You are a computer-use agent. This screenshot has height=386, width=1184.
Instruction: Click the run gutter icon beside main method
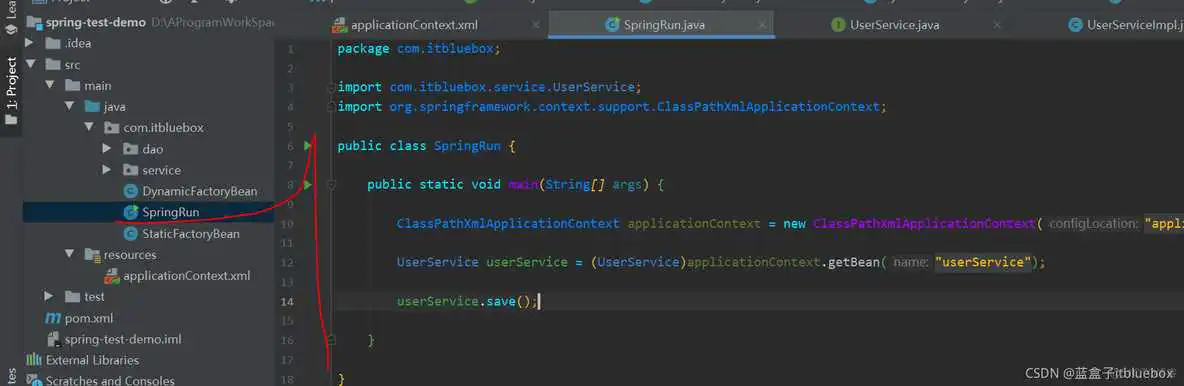[307, 184]
